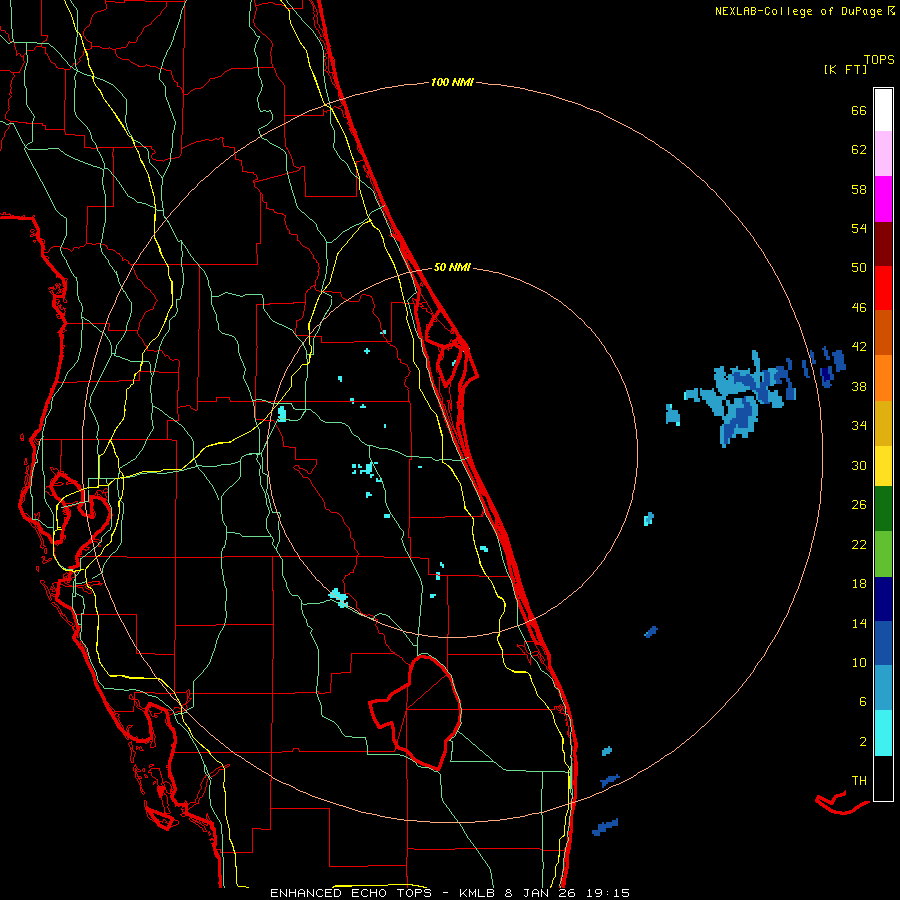Click the light pink legend swatch
The height and width of the screenshot is (900, 900).
coord(883,153)
